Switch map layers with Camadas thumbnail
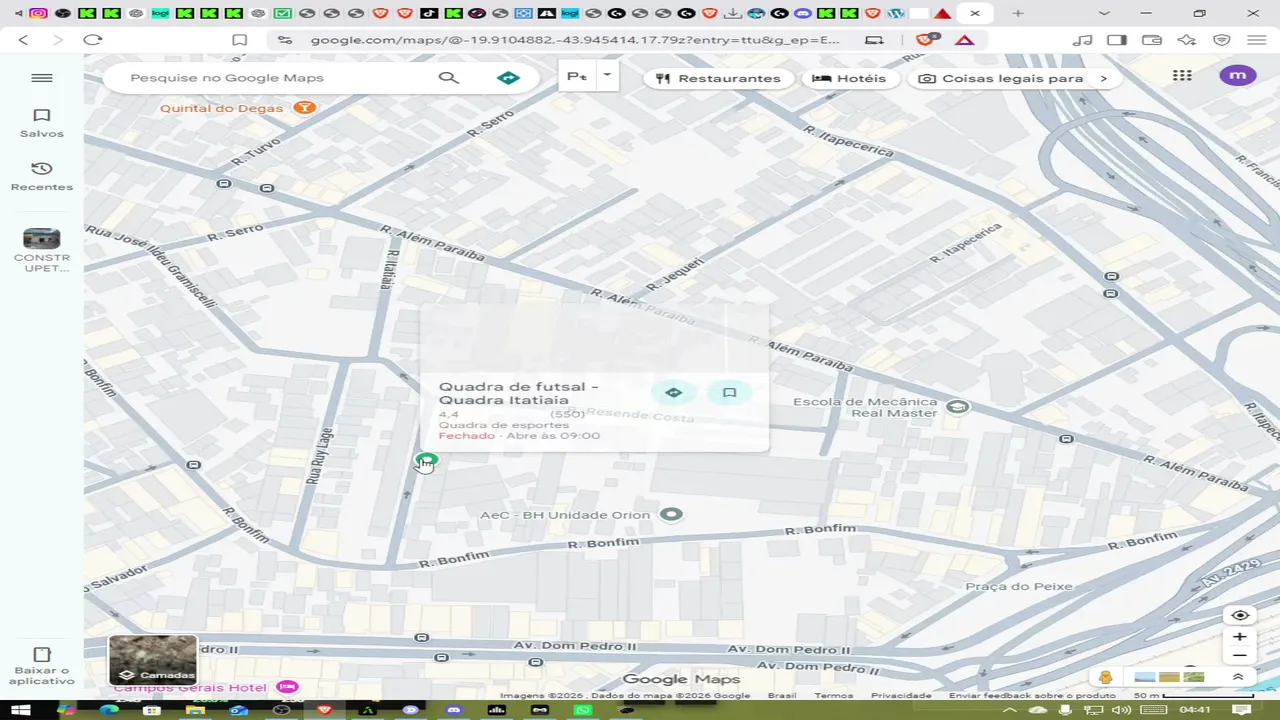This screenshot has height=720, width=1280. click(153, 660)
